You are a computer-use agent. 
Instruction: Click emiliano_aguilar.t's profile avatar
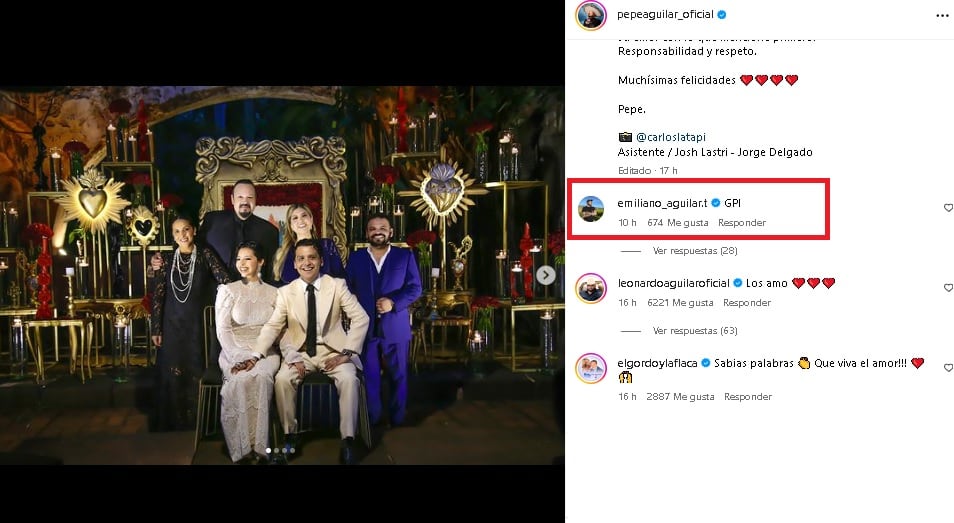click(x=591, y=209)
